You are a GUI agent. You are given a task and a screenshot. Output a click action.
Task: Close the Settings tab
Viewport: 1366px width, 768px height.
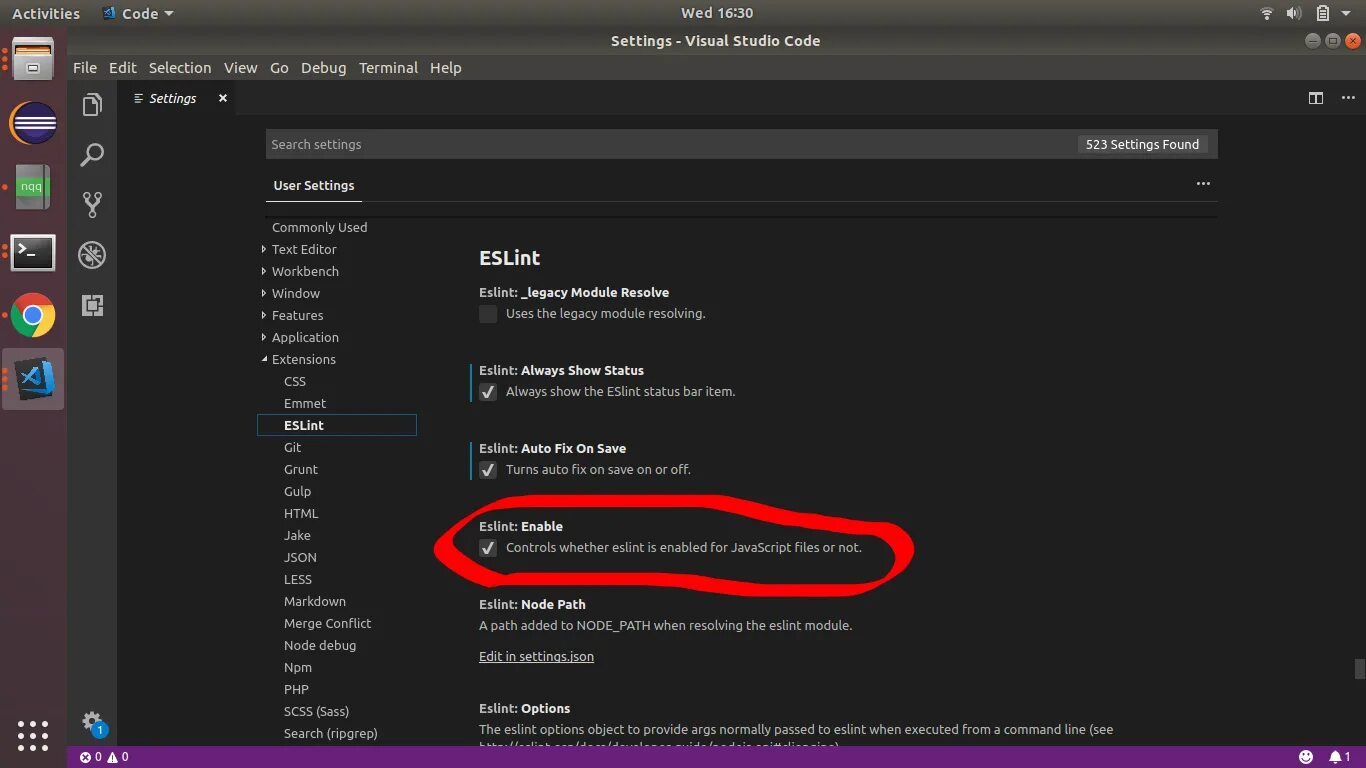[x=223, y=98]
